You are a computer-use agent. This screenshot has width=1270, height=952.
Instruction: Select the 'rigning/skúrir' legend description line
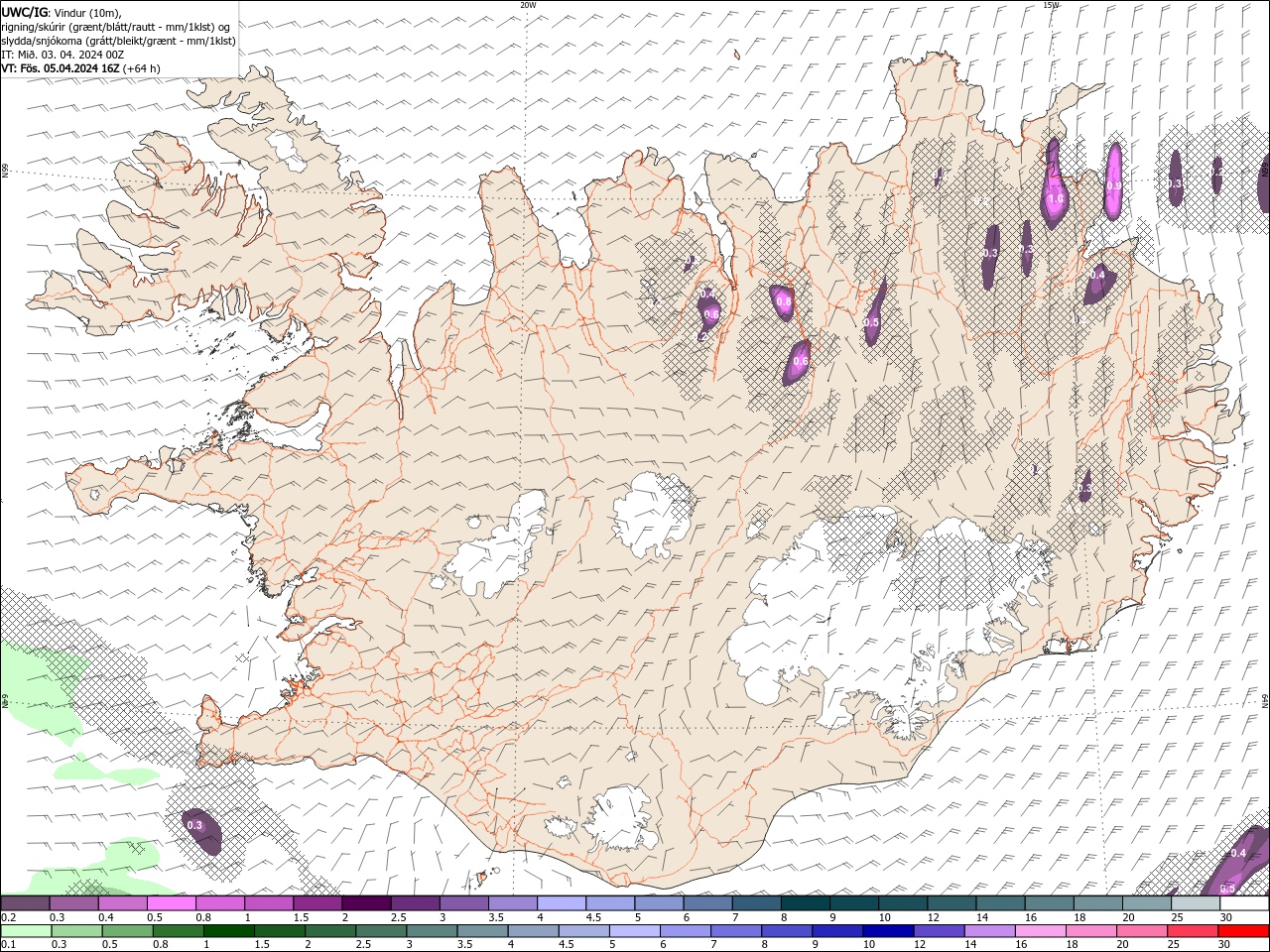(x=116, y=27)
